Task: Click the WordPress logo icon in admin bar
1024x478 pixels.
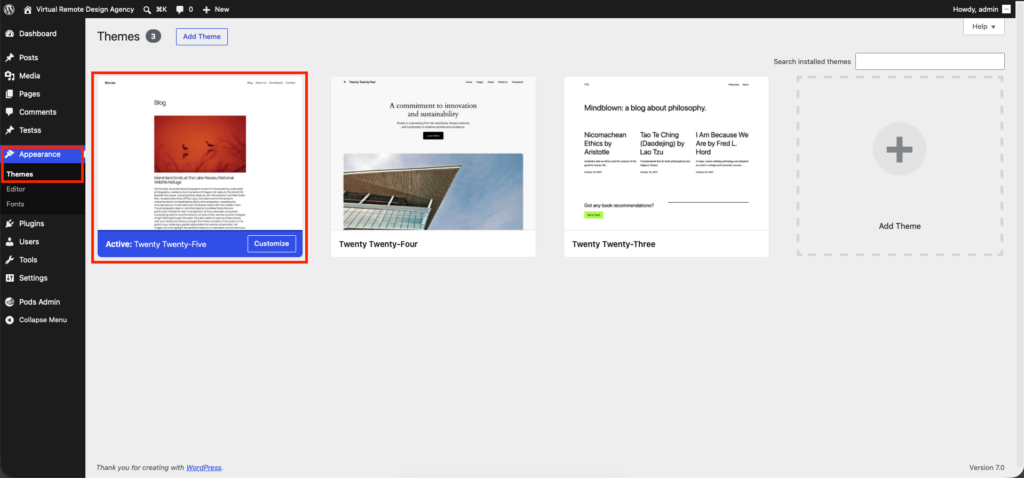Action: (x=10, y=9)
